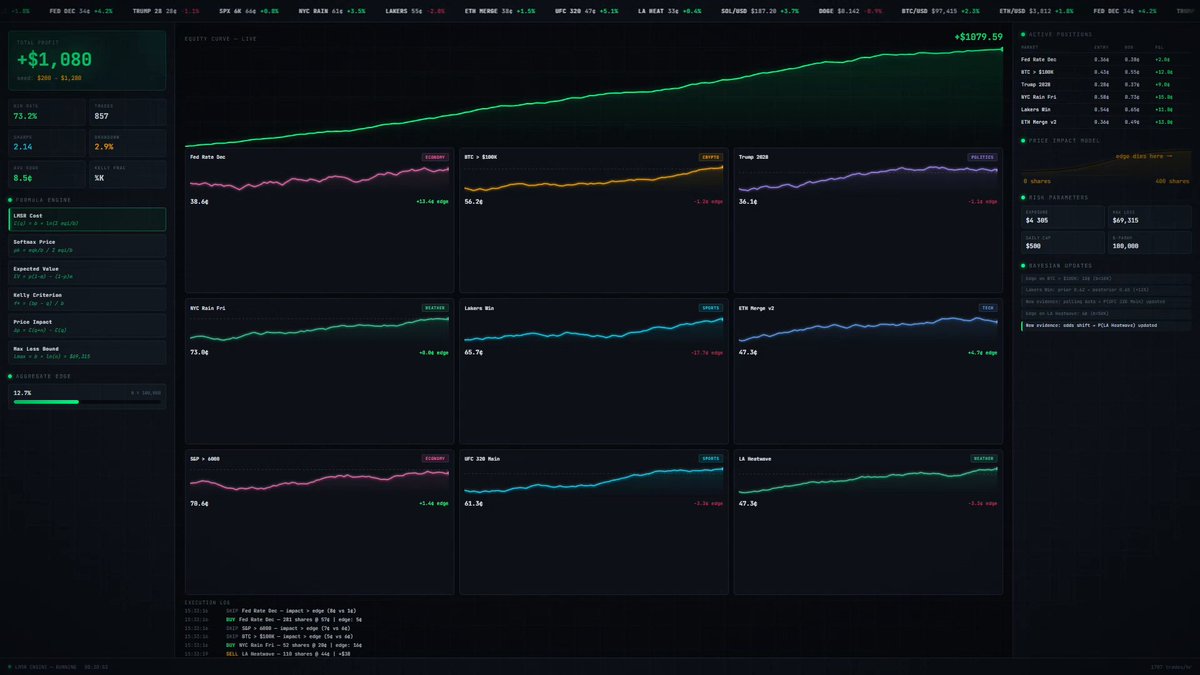Click the Aggregate Edge status dot
The width and height of the screenshot is (1200, 675).
pos(10,377)
